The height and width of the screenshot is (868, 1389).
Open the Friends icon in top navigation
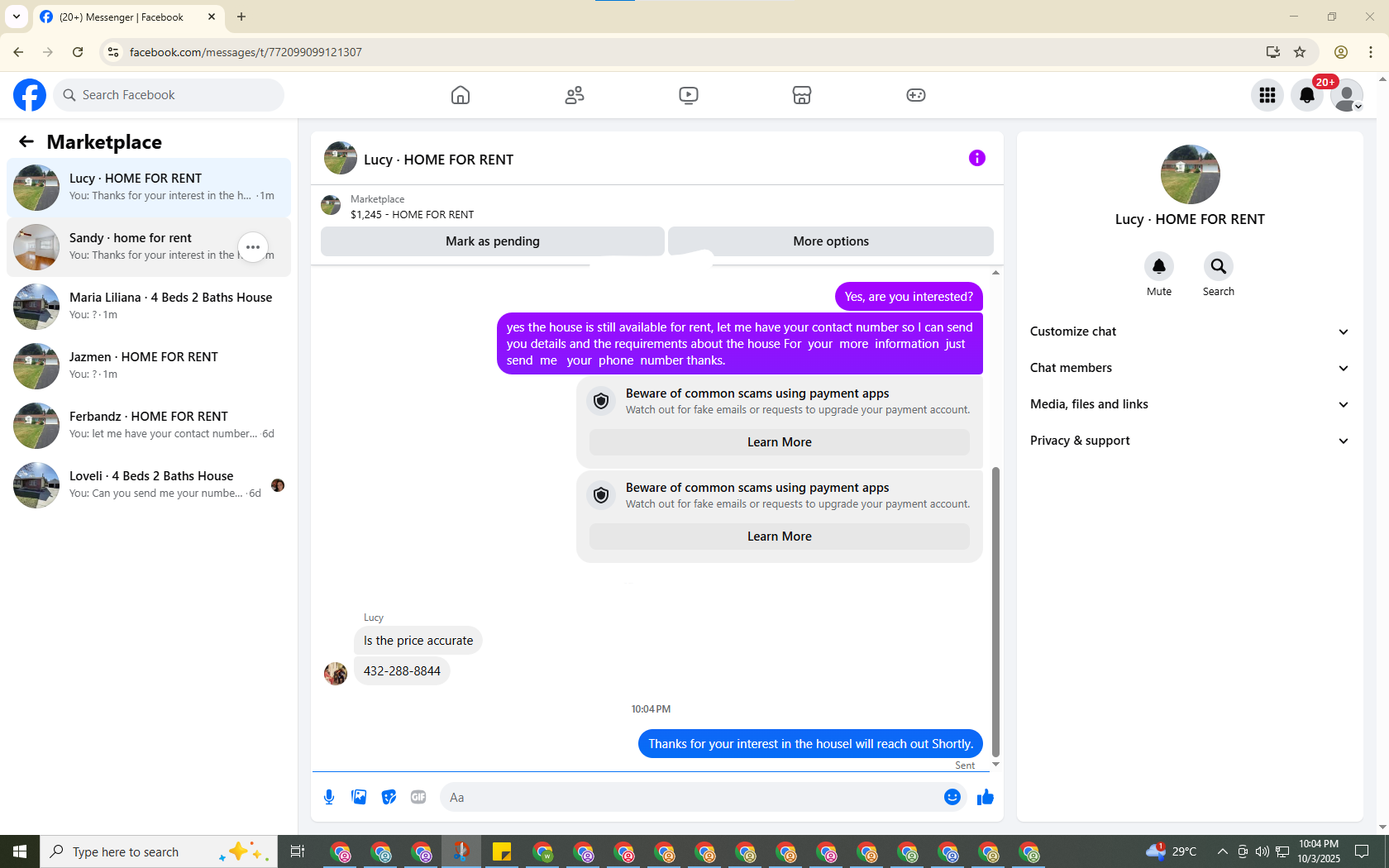[x=575, y=95]
